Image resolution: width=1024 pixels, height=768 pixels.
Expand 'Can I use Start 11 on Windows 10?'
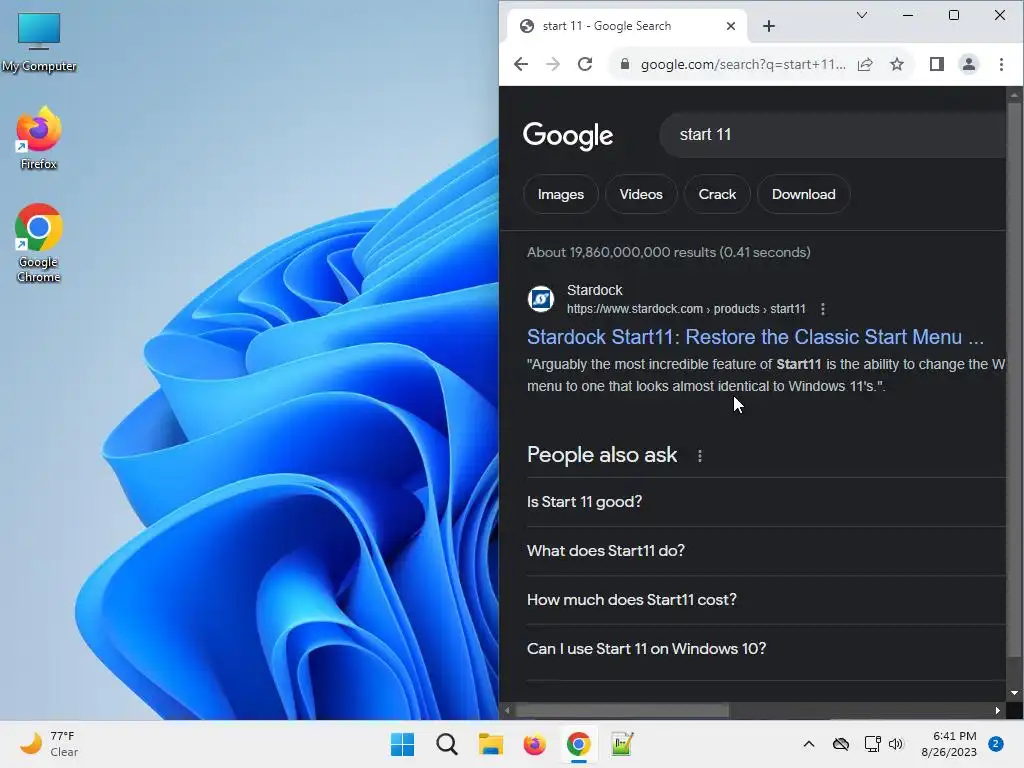766,648
